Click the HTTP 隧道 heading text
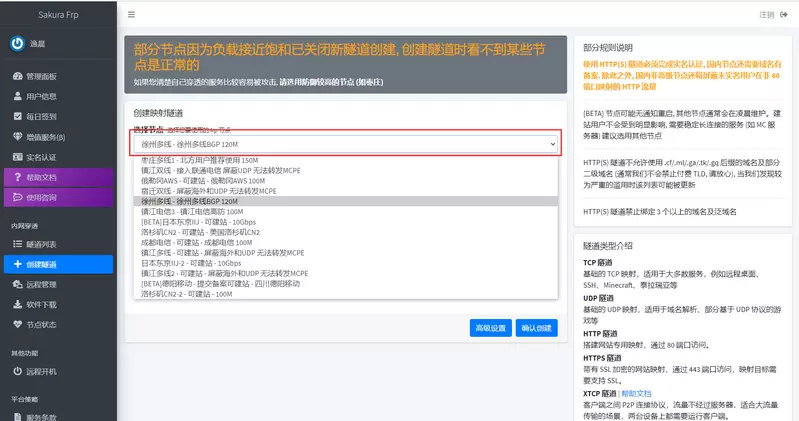This screenshot has width=799, height=421. (x=600, y=333)
